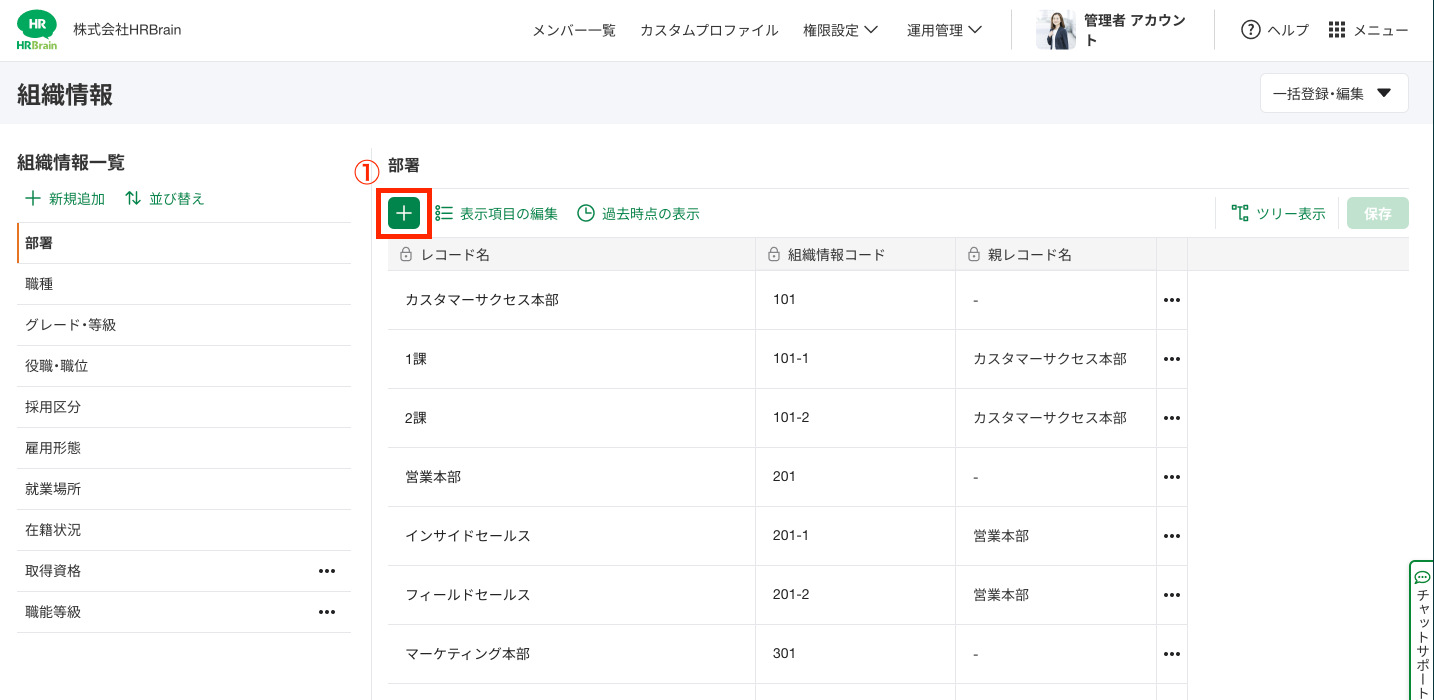1434x700 pixels.
Task: Show past point-in-time view (過去時点の表示)
Action: point(638,213)
